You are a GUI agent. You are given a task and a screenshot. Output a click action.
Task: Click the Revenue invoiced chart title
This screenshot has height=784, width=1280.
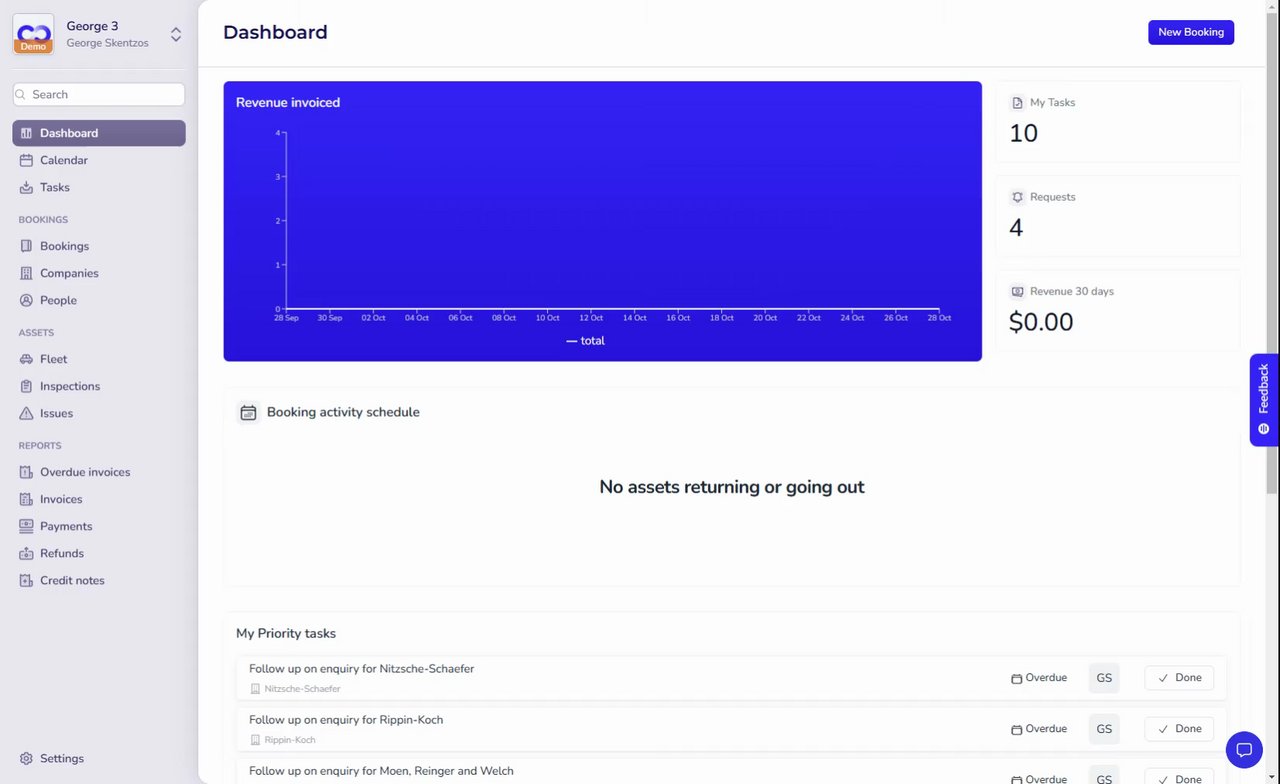288,102
